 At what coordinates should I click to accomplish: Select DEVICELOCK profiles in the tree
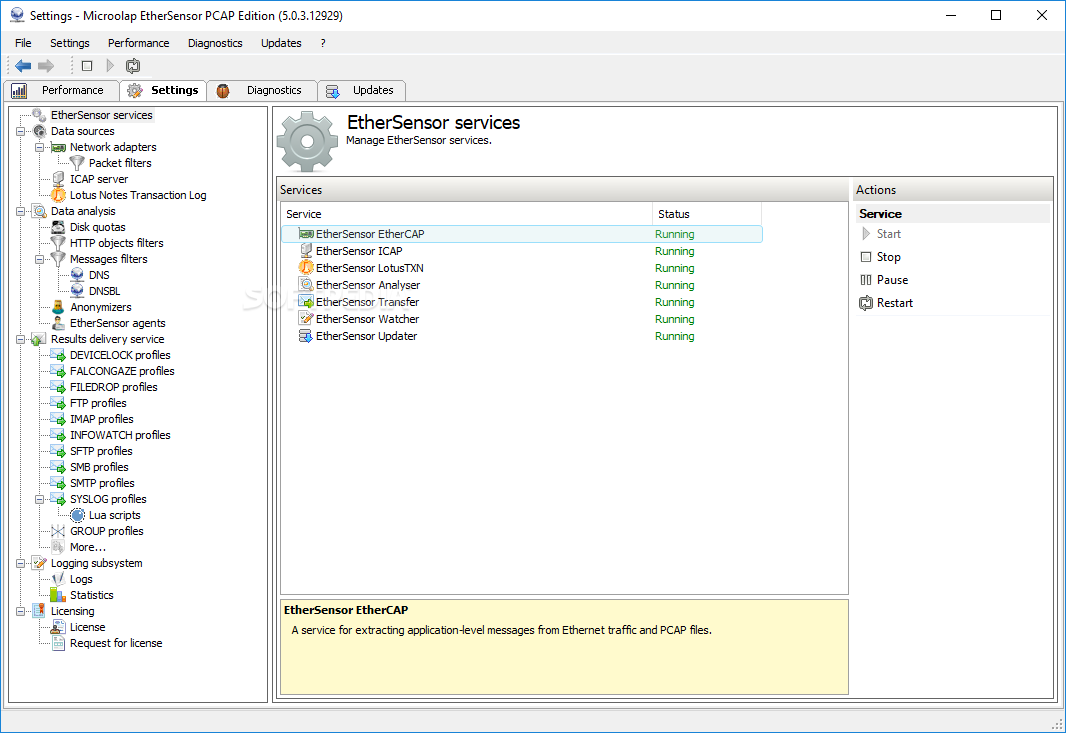(120, 355)
